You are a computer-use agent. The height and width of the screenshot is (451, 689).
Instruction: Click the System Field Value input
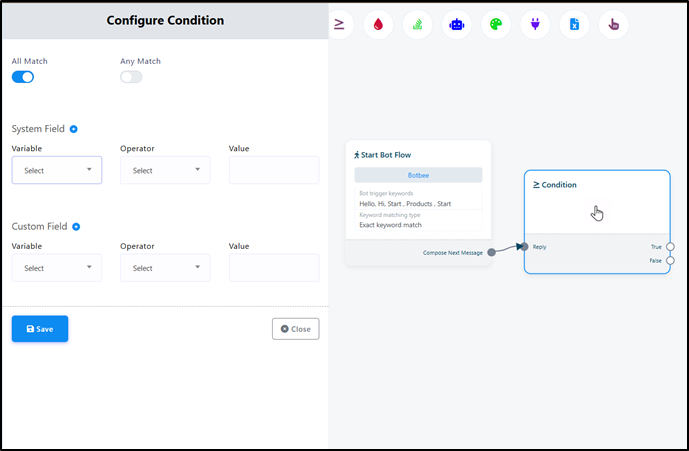tap(274, 170)
